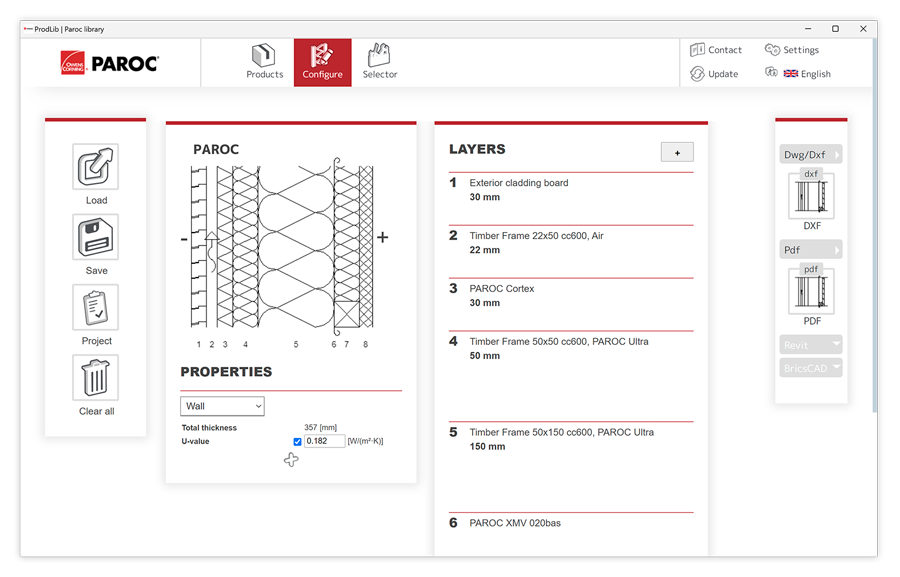Export using the PDF file icon

(811, 289)
